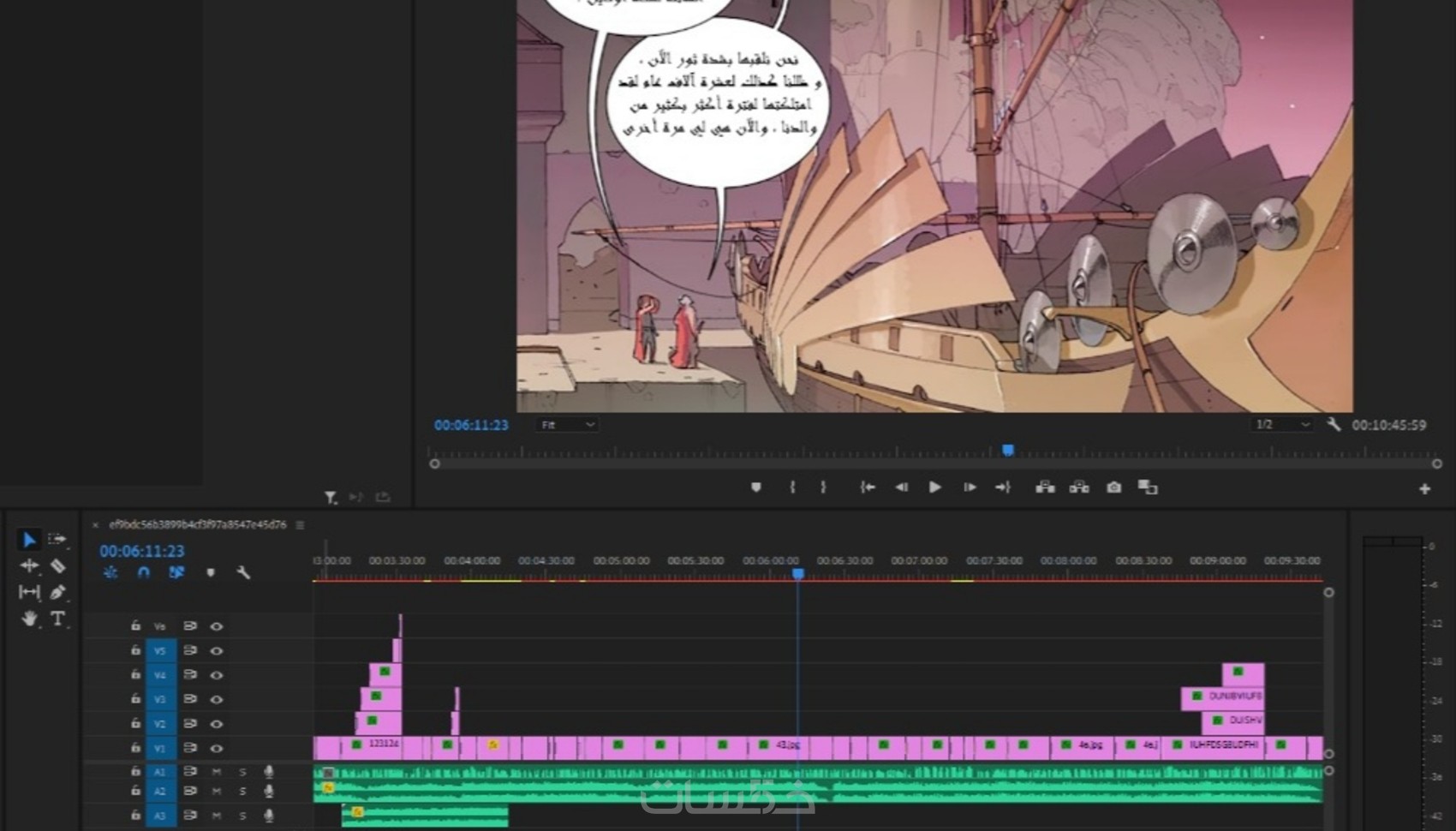Open Program Monitor settings wrench
Image resolution: width=1456 pixels, height=831 pixels.
[1334, 424]
